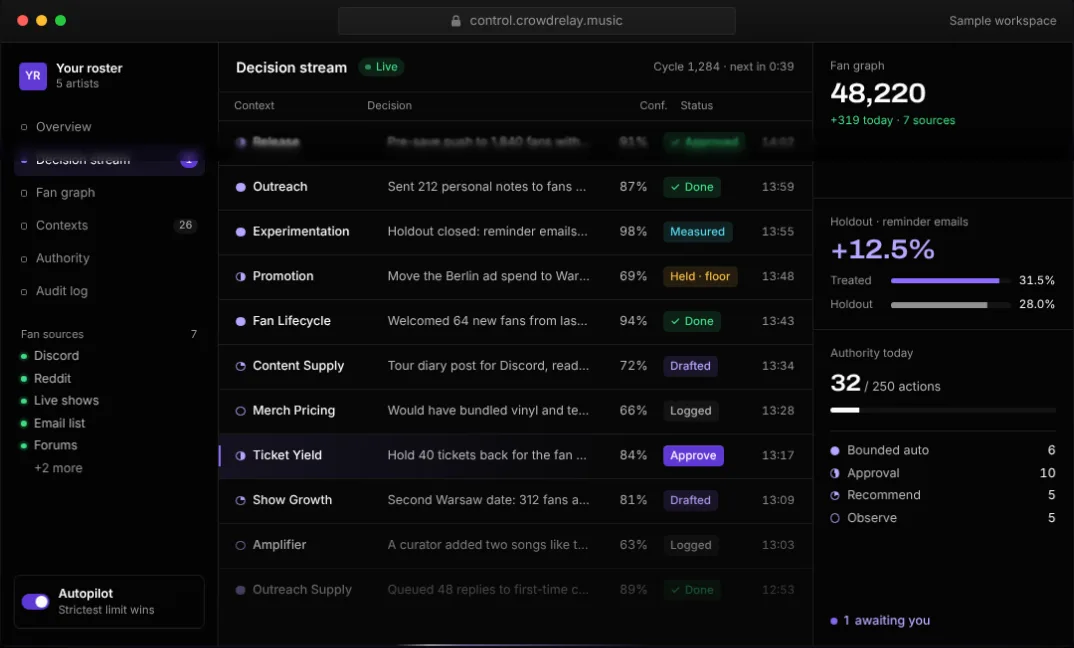Toggle the Autopilot switch off
The image size is (1074, 648).
[36, 601]
